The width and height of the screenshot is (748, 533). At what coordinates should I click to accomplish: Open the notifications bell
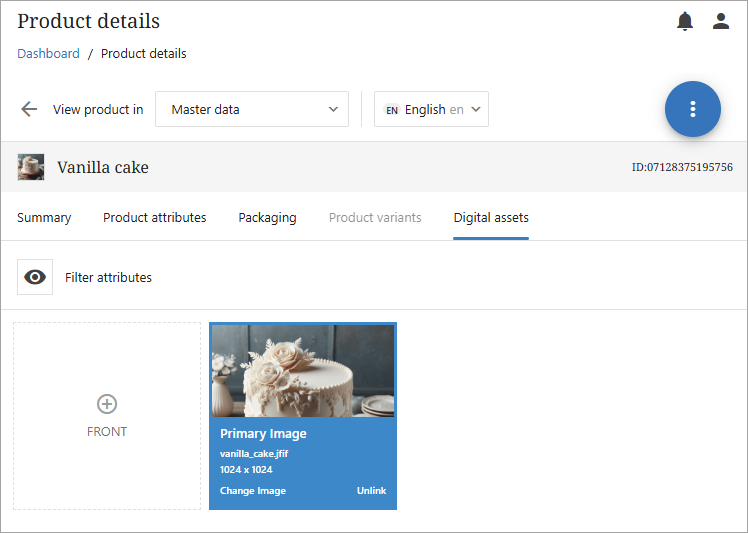685,21
